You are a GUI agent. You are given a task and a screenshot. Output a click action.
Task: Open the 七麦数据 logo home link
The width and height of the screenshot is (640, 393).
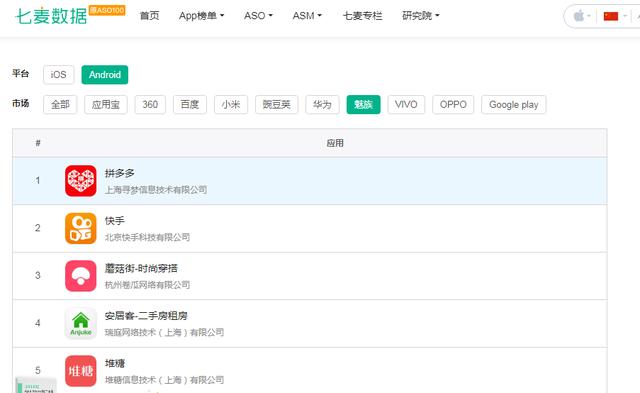(x=51, y=16)
